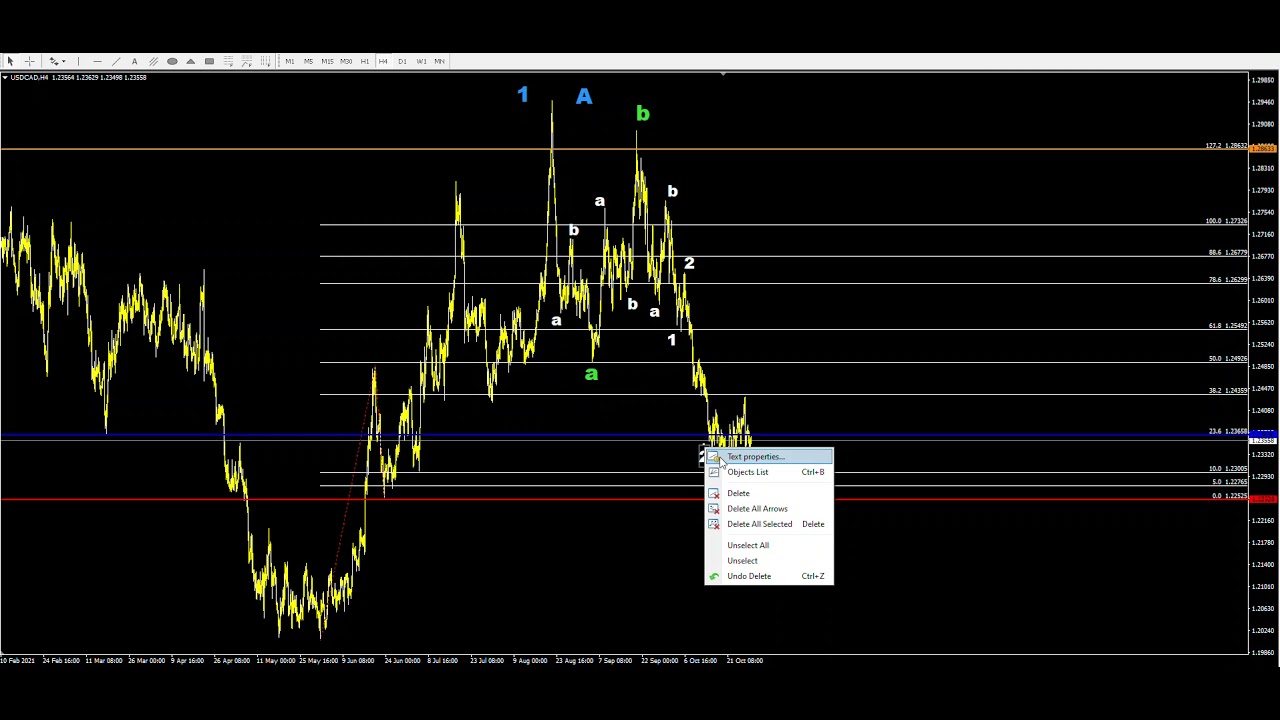Switch chart to M15 timeframe

pyautogui.click(x=327, y=61)
